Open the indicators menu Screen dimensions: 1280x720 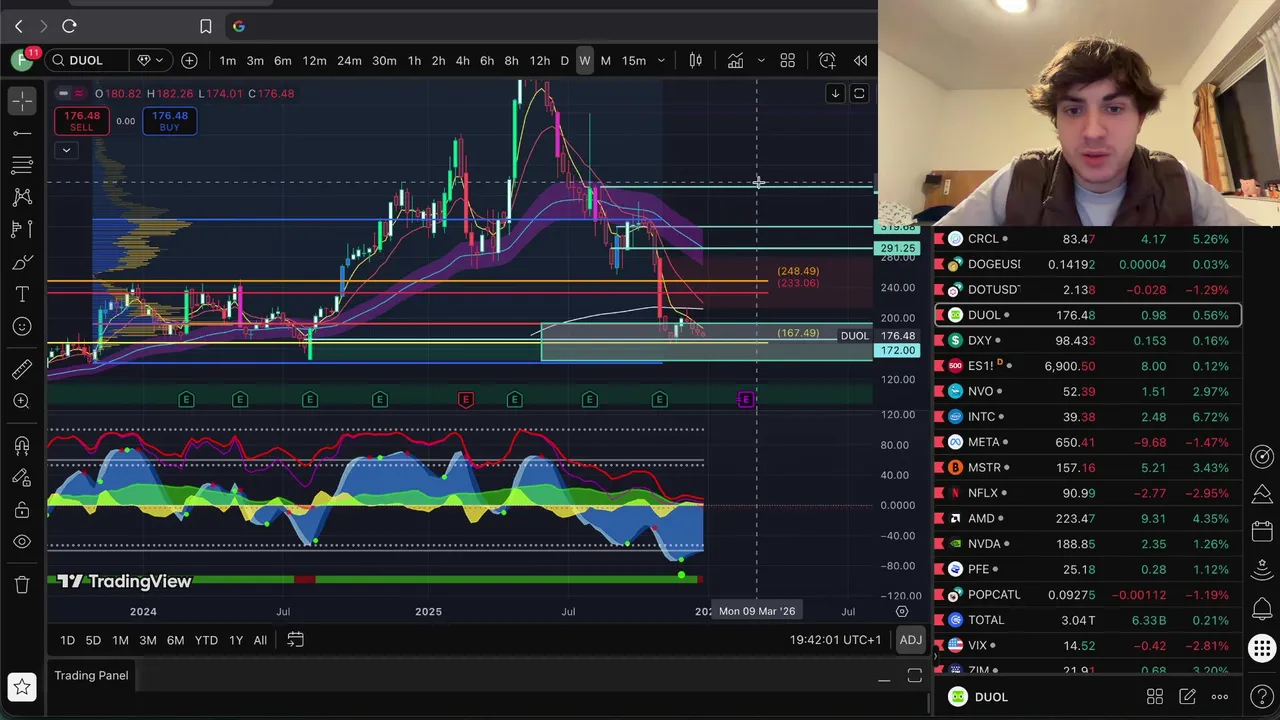(735, 61)
